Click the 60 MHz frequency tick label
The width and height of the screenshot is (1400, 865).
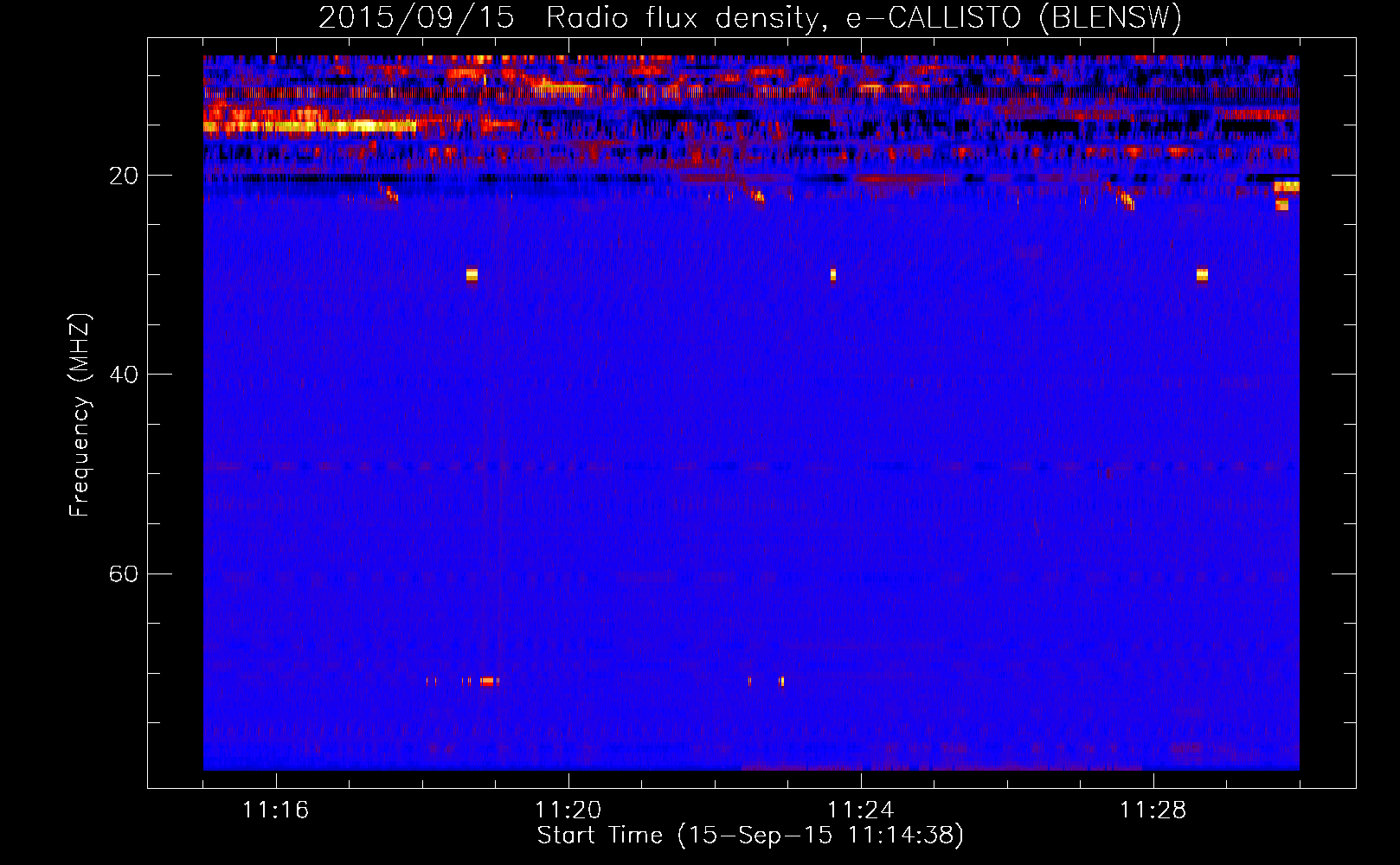coord(124,573)
